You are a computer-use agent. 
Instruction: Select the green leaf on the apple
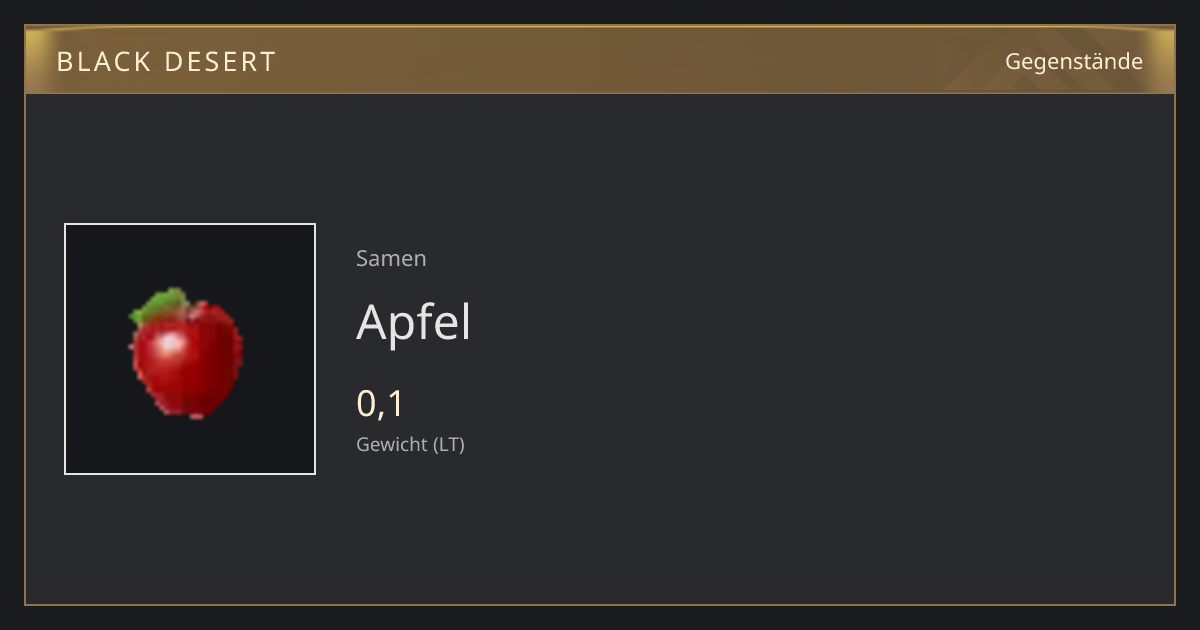(160, 305)
